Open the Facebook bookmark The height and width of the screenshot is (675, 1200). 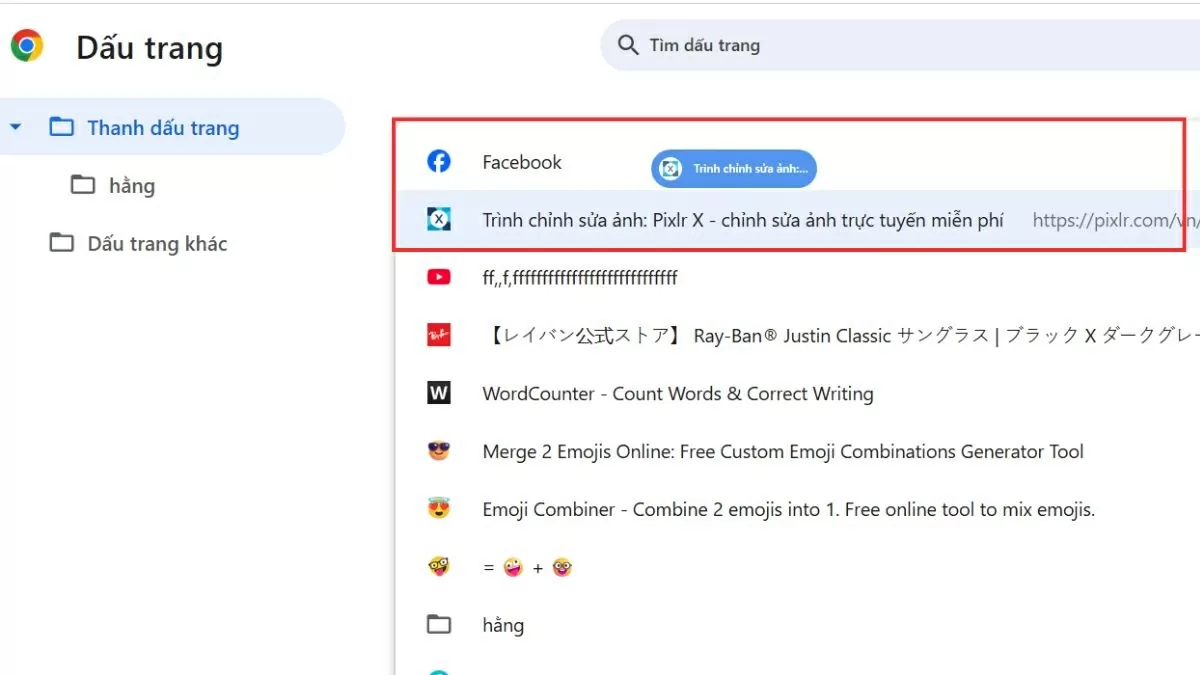pyautogui.click(x=521, y=161)
